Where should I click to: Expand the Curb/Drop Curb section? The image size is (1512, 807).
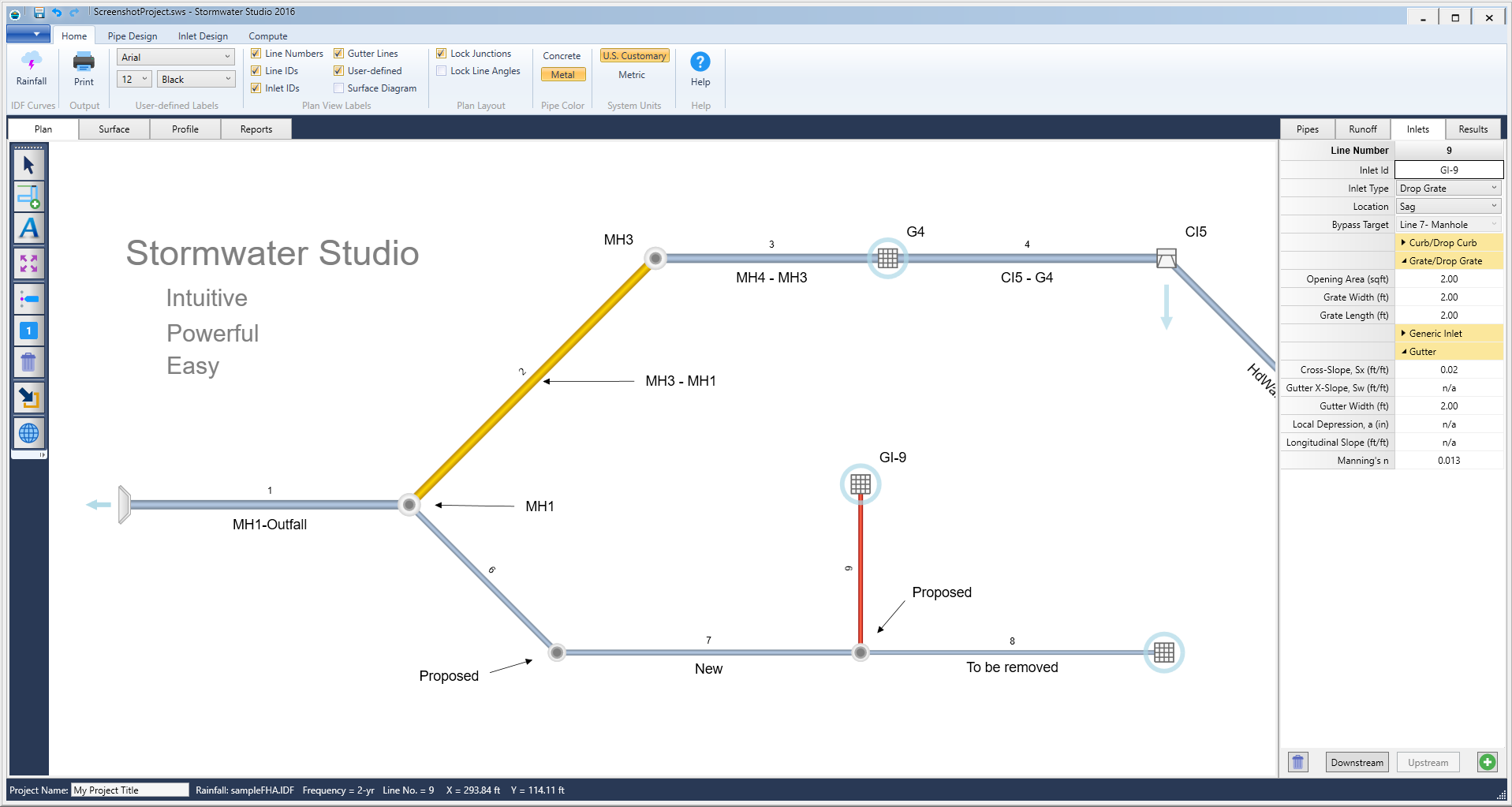pos(1449,243)
